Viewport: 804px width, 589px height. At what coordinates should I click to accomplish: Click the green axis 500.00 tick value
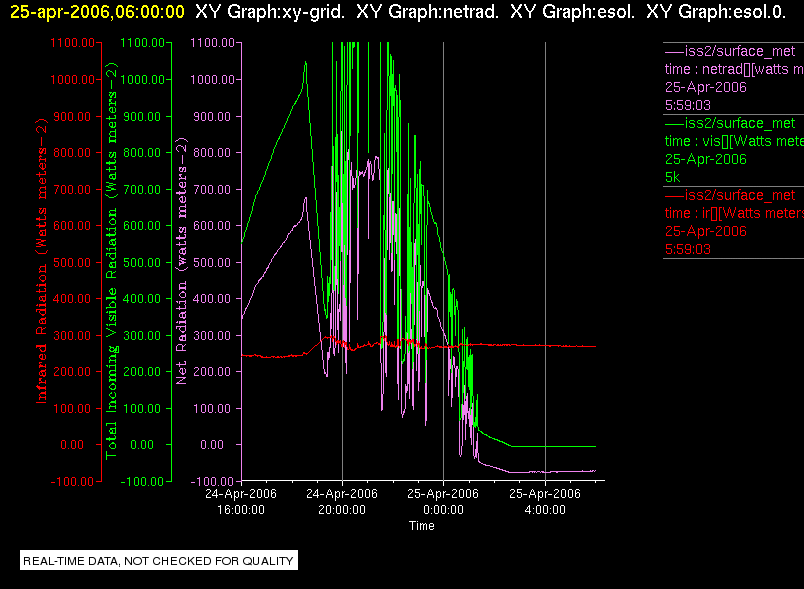pyautogui.click(x=142, y=263)
